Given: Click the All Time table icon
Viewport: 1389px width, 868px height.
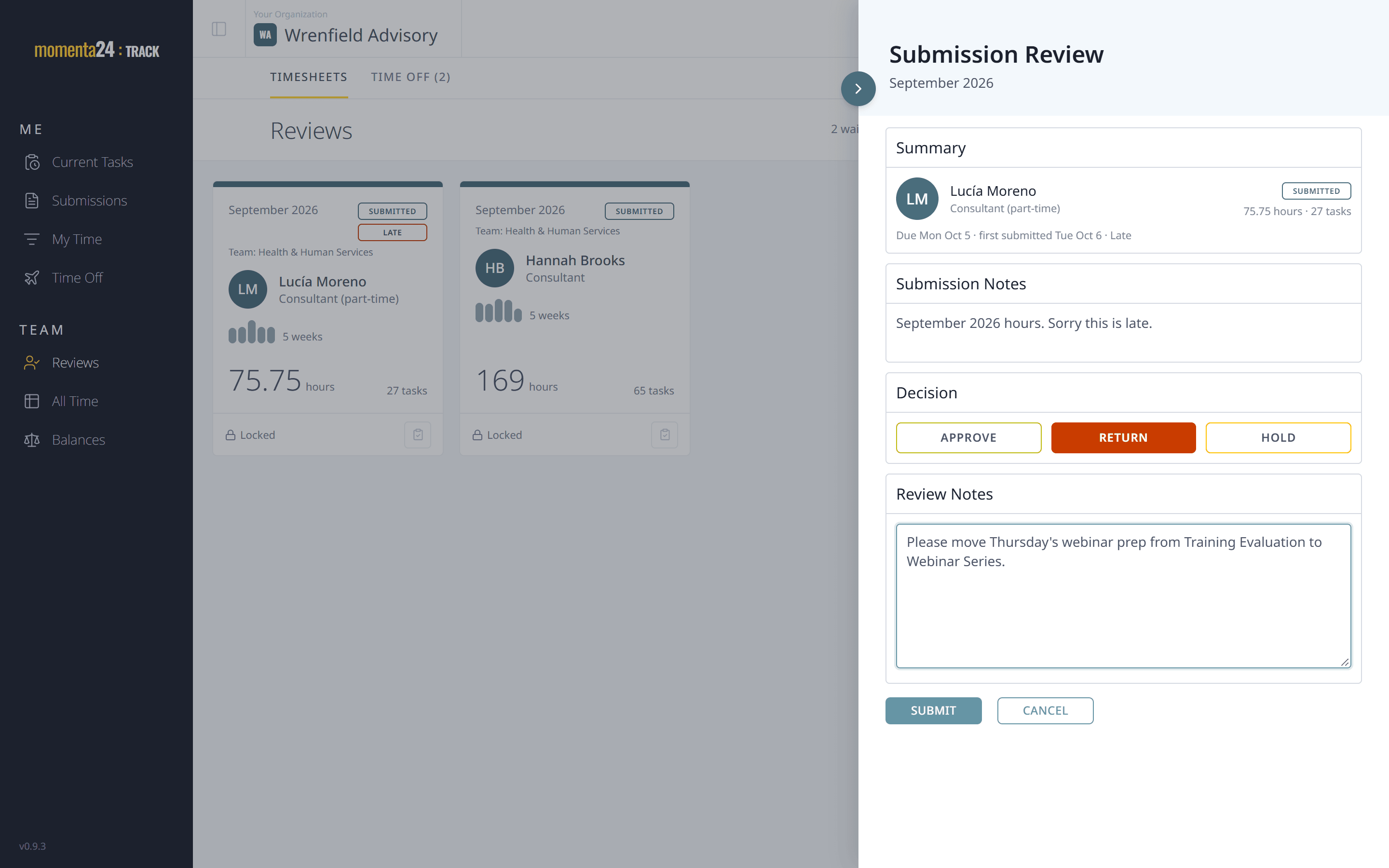Looking at the screenshot, I should point(32,401).
